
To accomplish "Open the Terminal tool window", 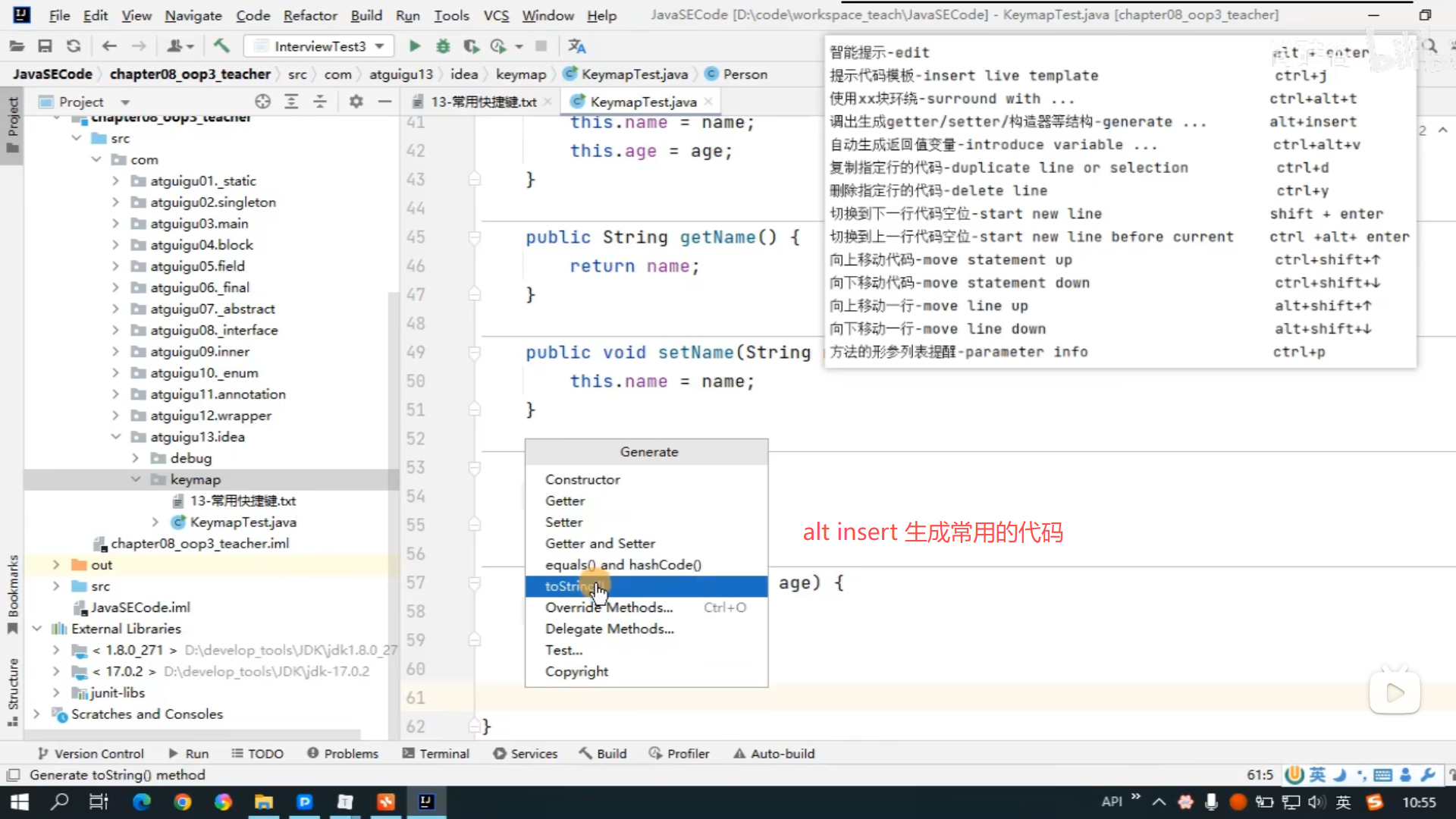I will point(436,754).
